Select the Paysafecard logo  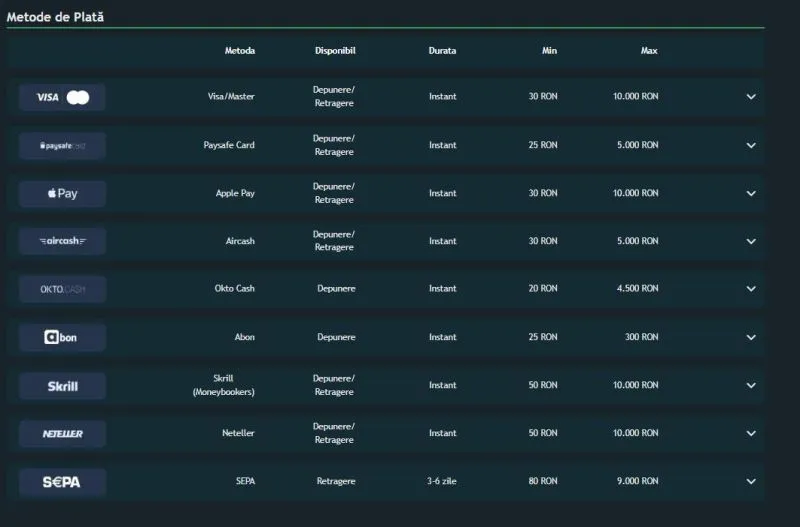coord(62,146)
